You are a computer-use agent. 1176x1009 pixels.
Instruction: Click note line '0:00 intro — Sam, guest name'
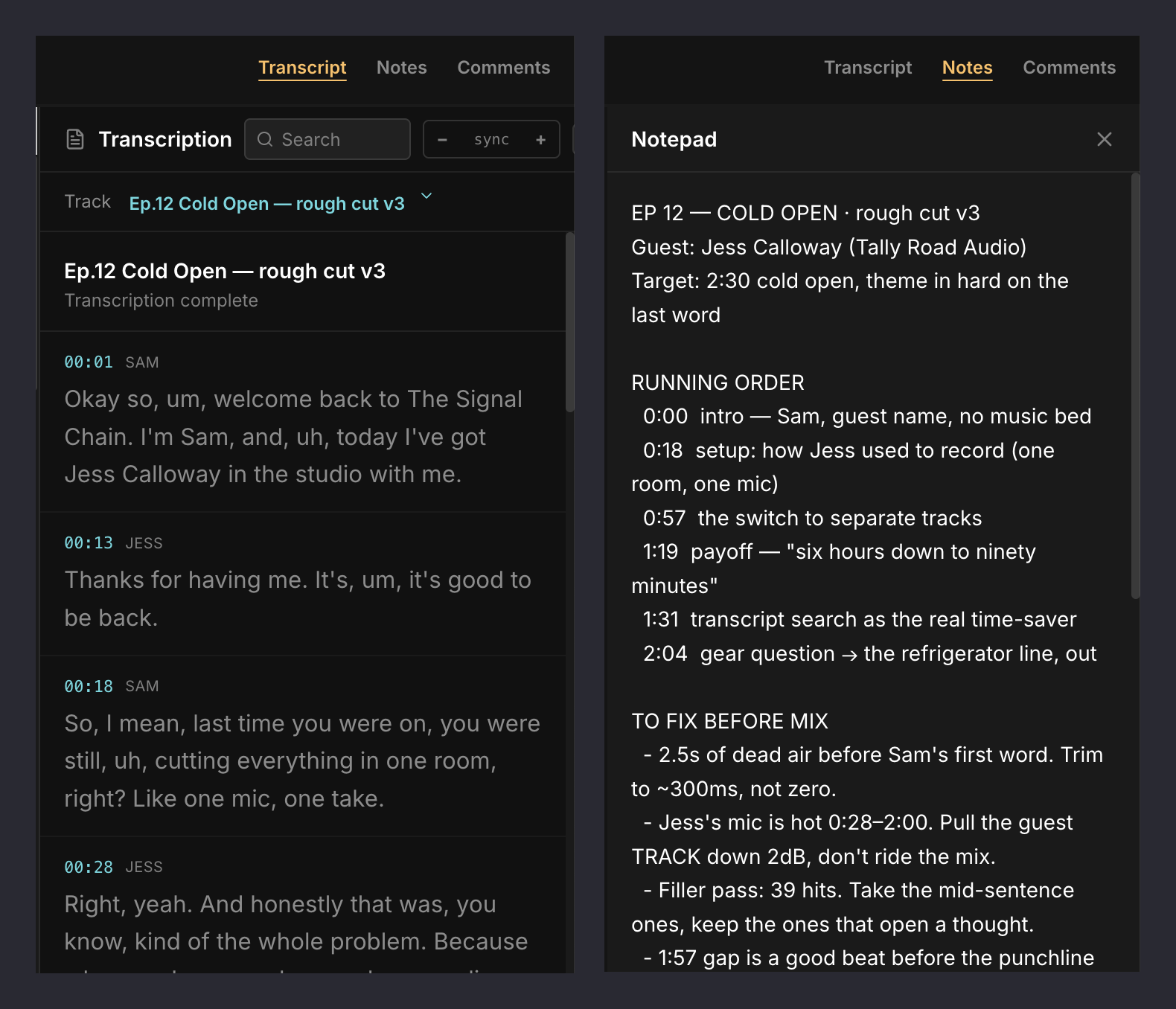[867, 417]
